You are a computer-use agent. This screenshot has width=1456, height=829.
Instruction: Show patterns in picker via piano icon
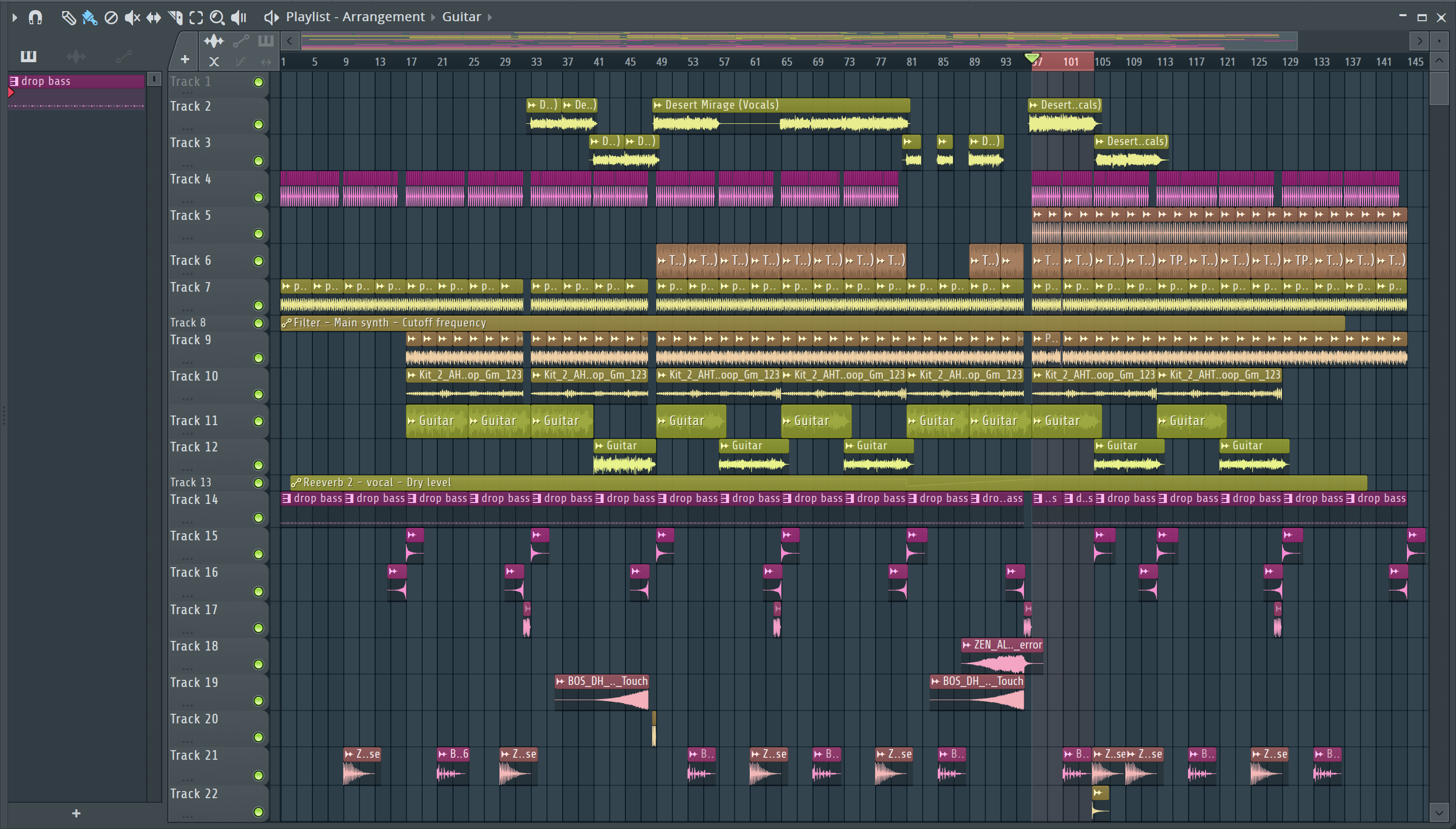tap(28, 56)
